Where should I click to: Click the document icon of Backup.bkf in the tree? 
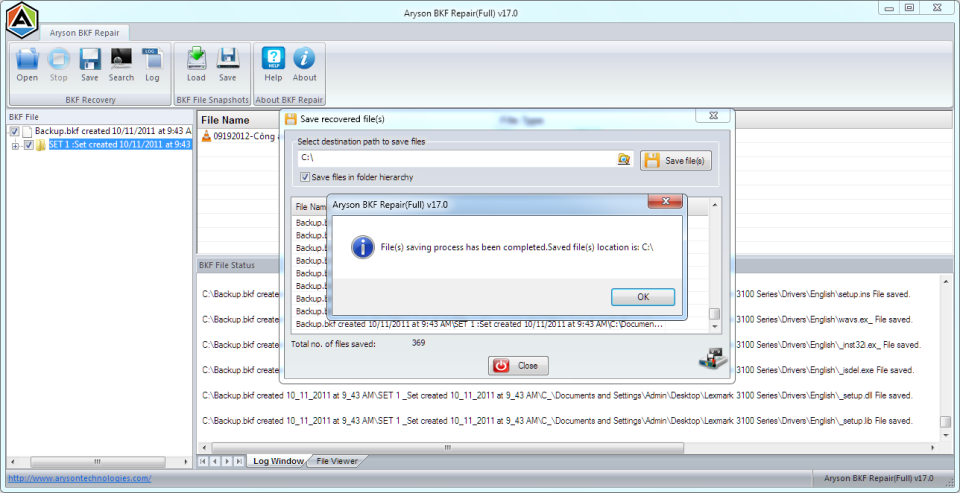(27, 131)
